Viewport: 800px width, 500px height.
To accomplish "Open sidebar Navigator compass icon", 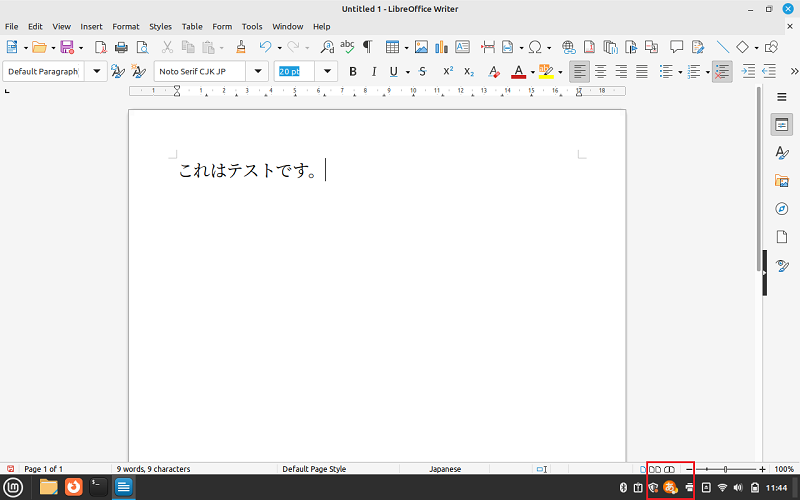I will [x=781, y=209].
